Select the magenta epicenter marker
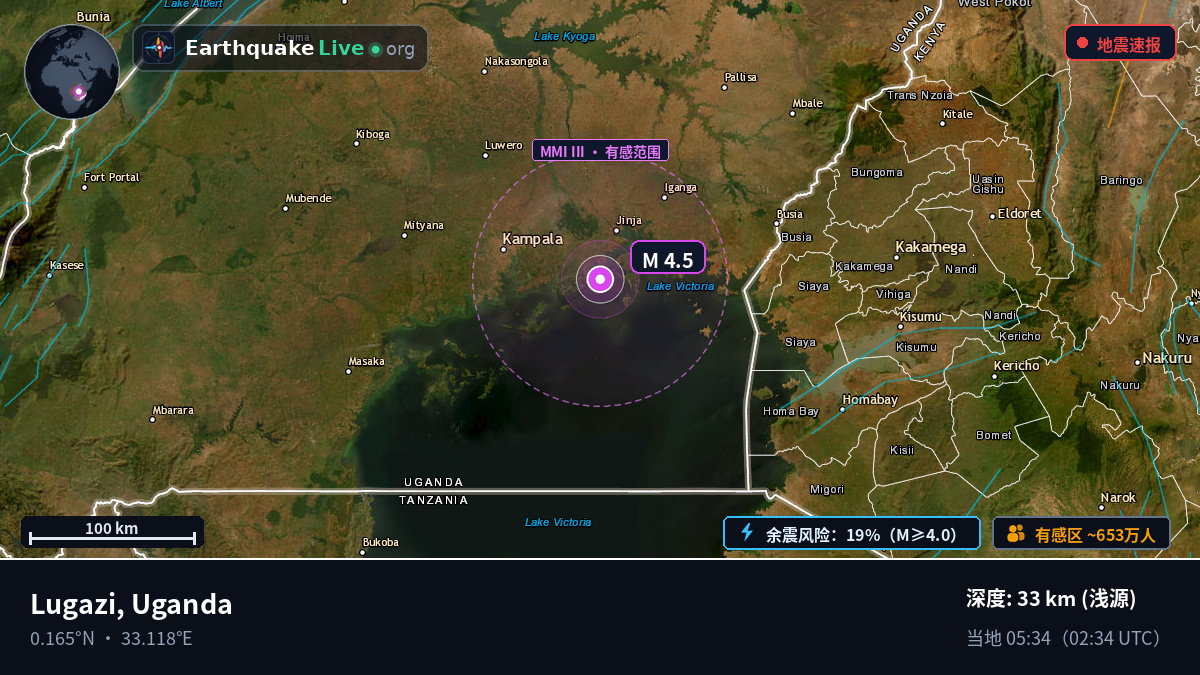The image size is (1200, 675). click(x=600, y=279)
